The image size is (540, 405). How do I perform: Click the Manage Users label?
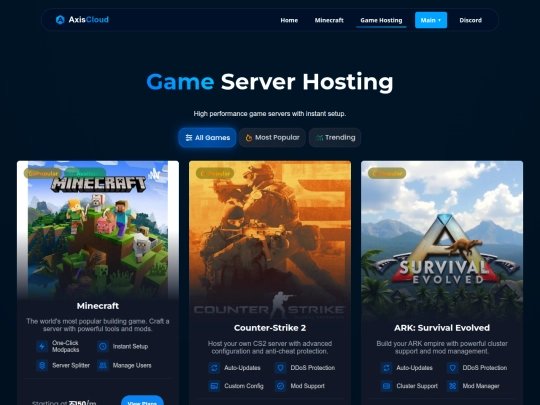[132, 365]
